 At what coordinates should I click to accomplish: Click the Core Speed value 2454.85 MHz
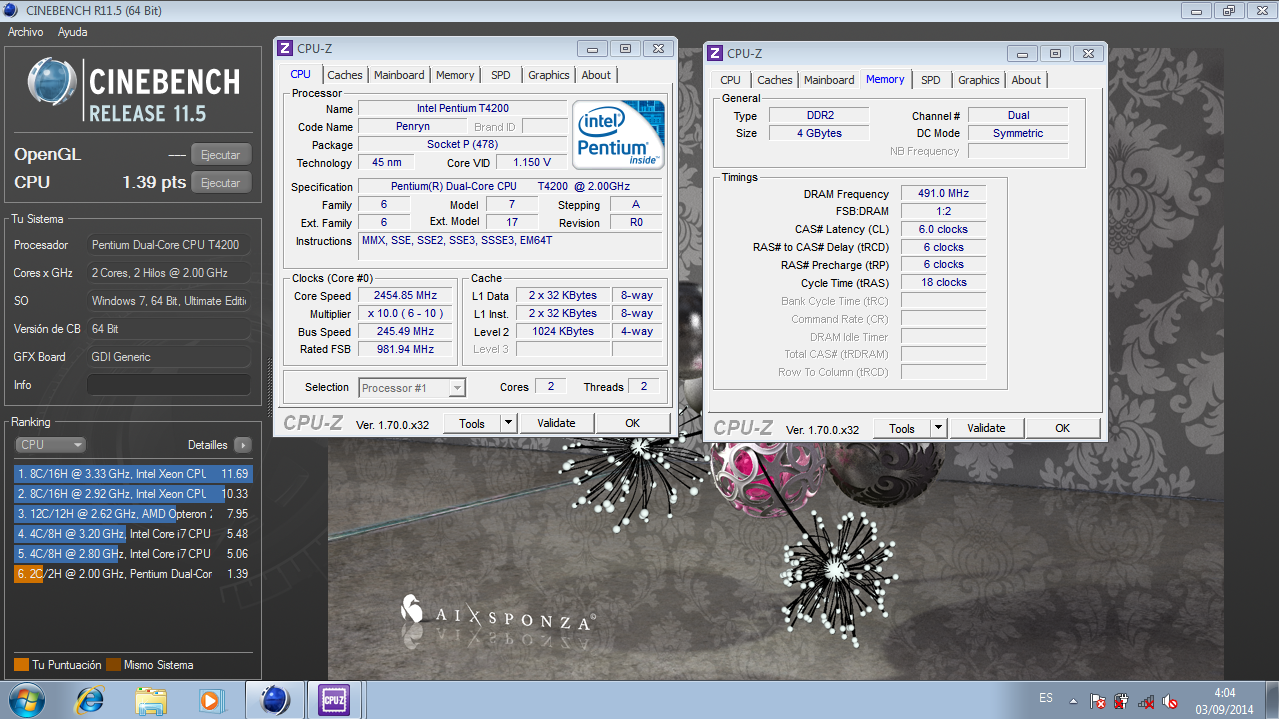click(x=405, y=296)
